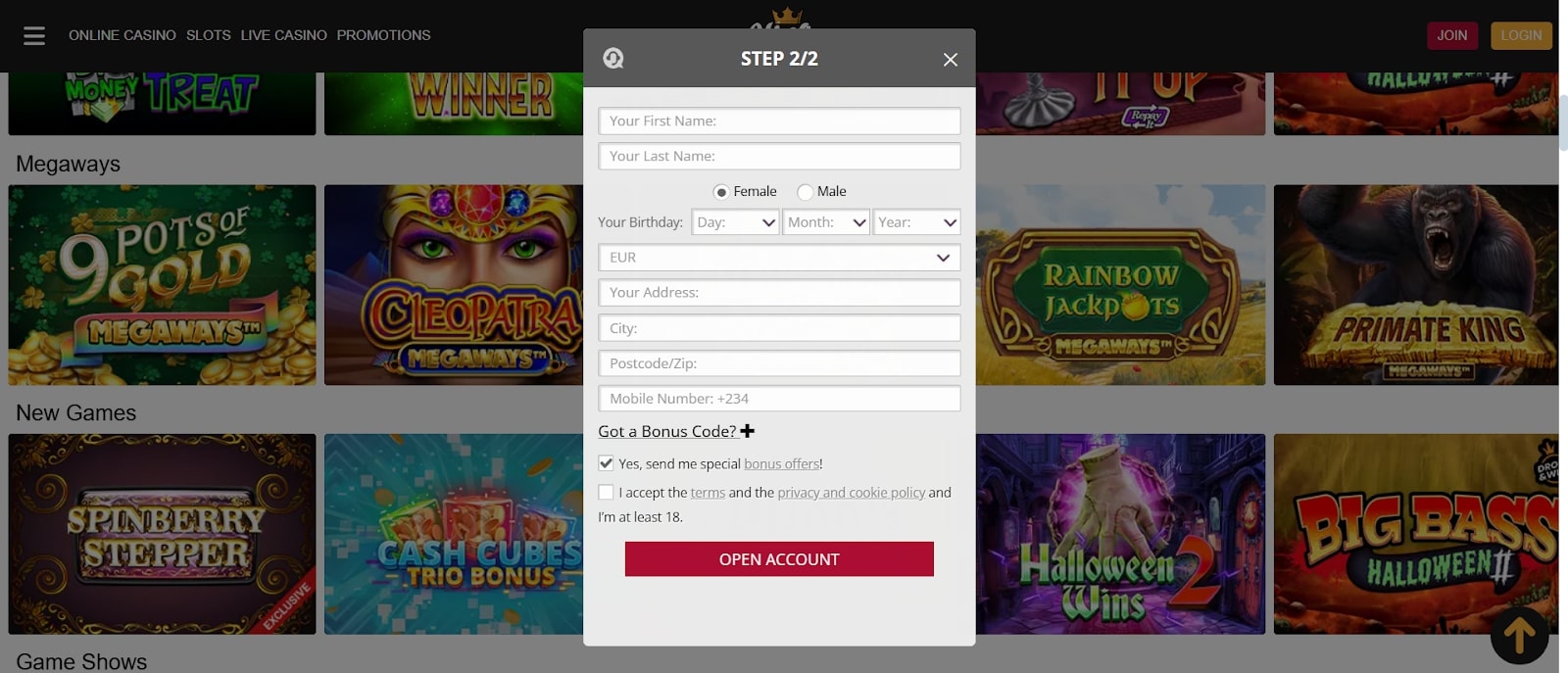The height and width of the screenshot is (673, 1568).
Task: Open Spinberry Stepper game thumbnail
Action: [x=162, y=534]
